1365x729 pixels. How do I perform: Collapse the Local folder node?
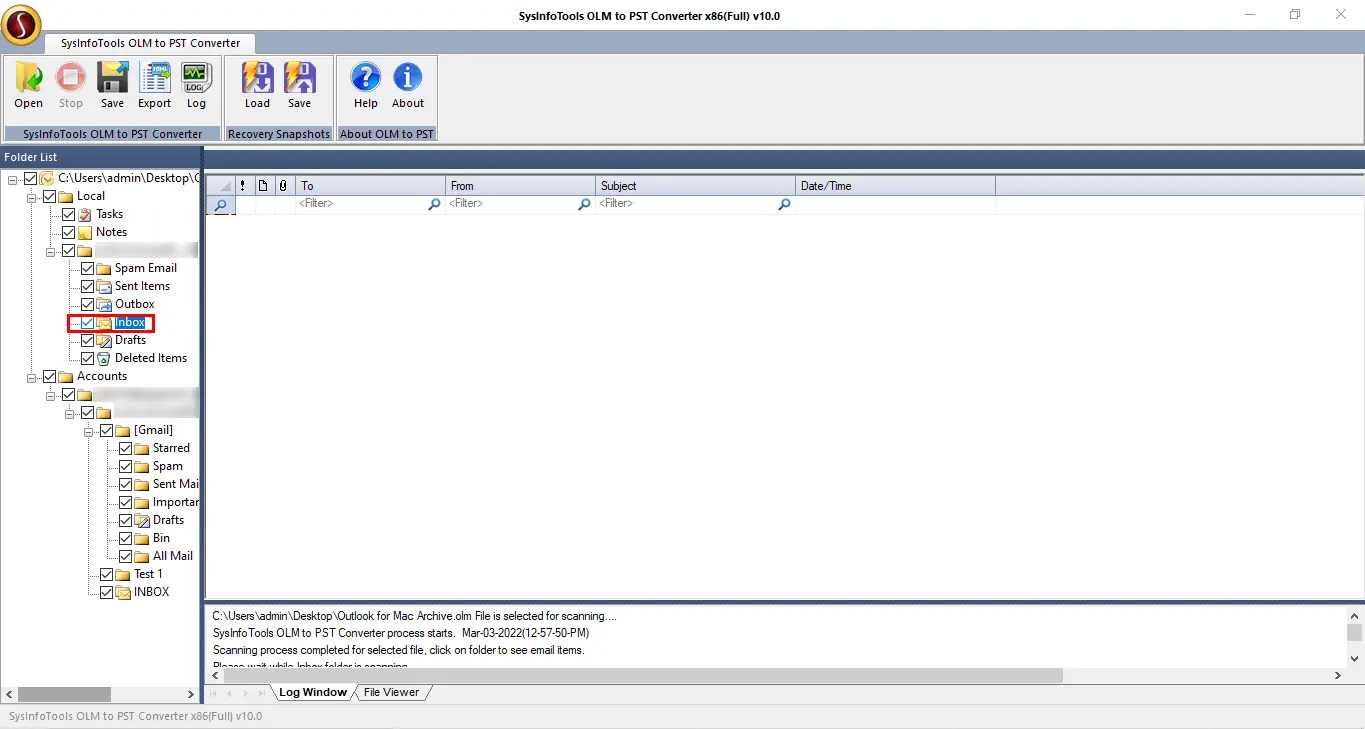pyautogui.click(x=32, y=196)
